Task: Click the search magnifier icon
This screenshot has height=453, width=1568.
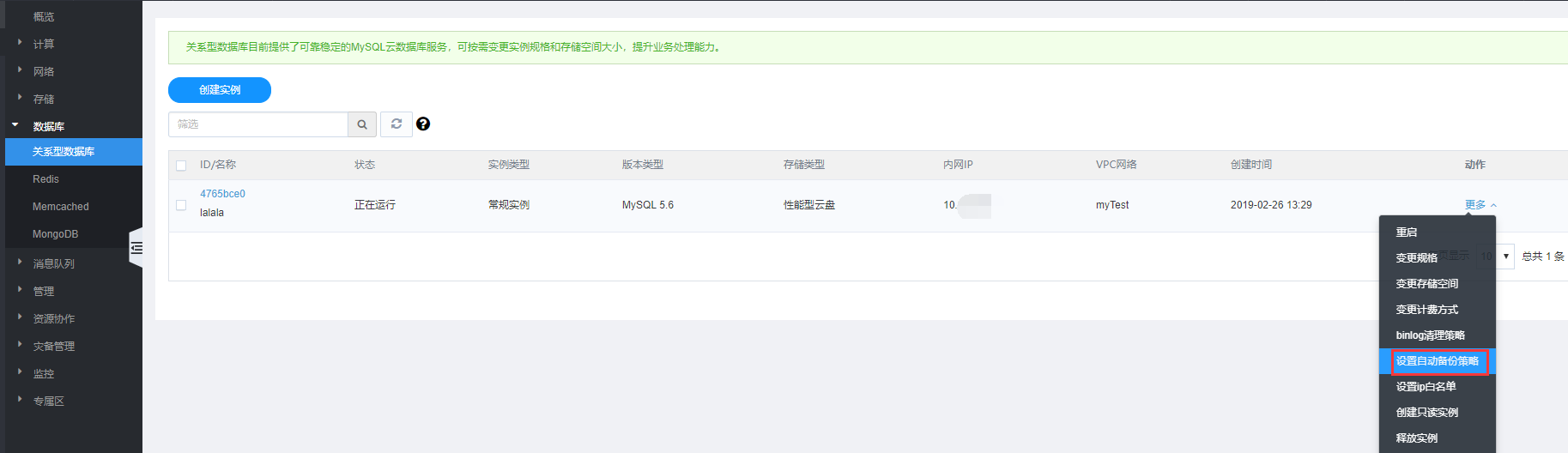Action: tap(361, 124)
